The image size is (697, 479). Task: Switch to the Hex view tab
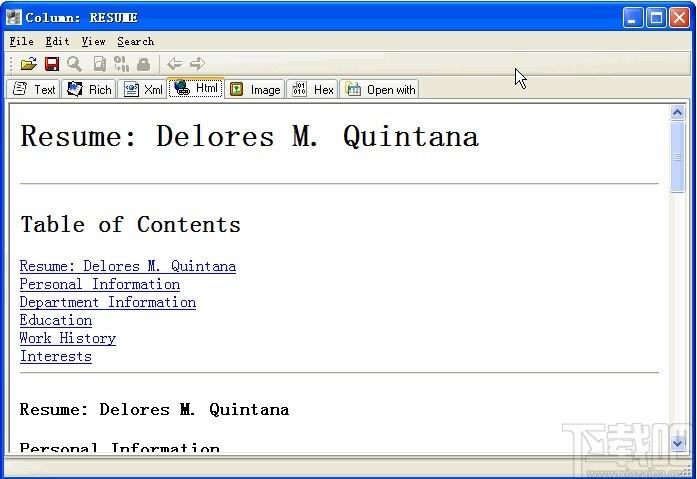[x=312, y=89]
